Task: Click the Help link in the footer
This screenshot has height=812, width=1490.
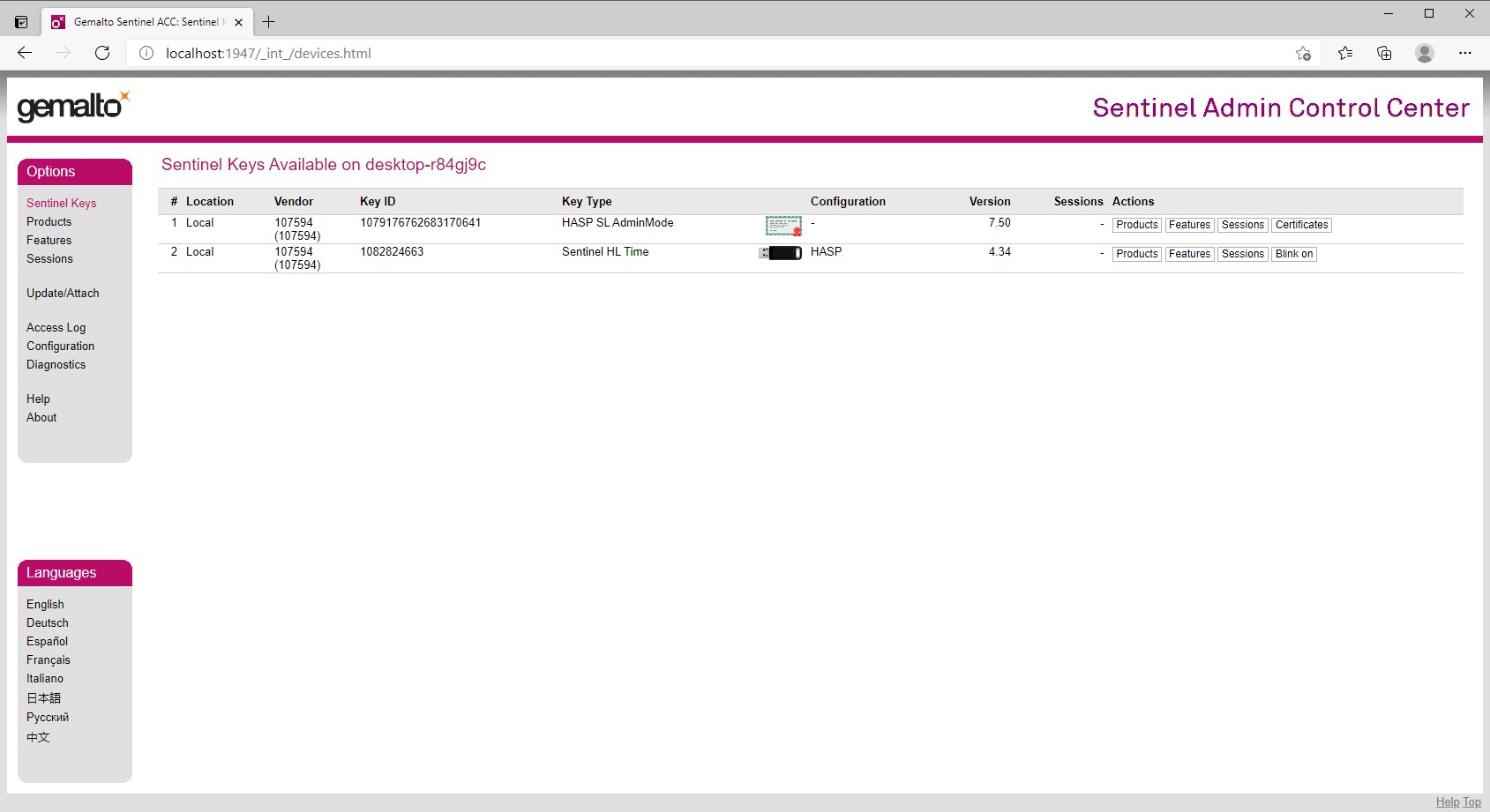Action: coord(1448,801)
